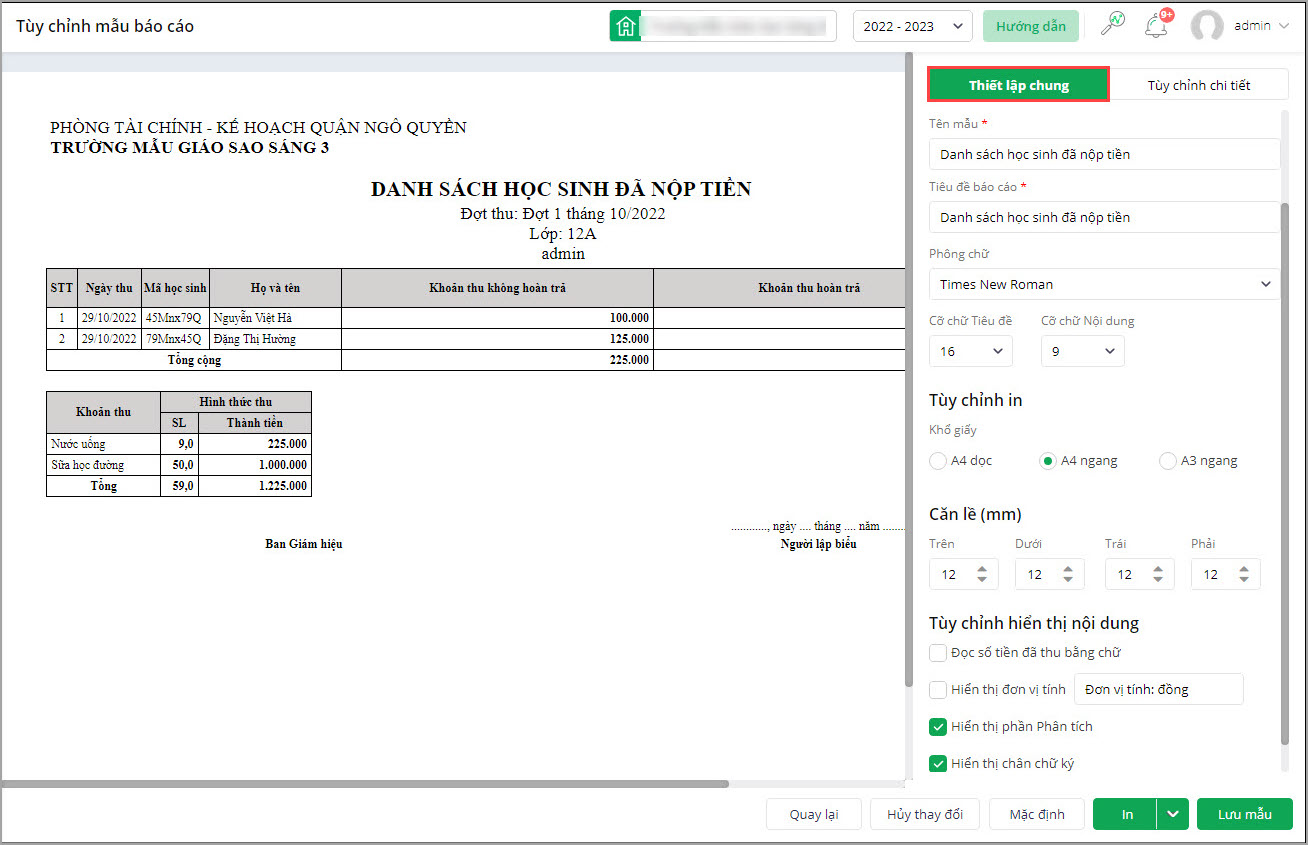Toggle Hiển thị phần Phân tích checkbox
The height and width of the screenshot is (845, 1308).
[938, 727]
